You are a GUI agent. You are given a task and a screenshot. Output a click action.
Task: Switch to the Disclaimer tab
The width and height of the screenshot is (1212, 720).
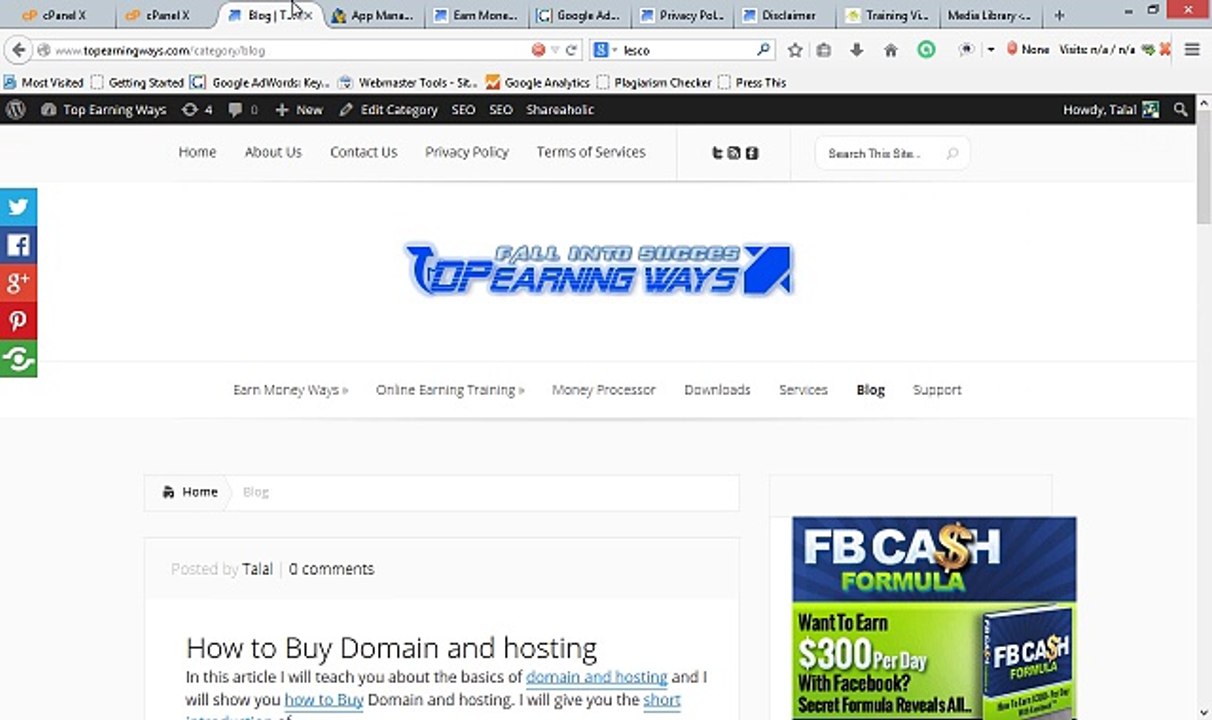tap(785, 15)
